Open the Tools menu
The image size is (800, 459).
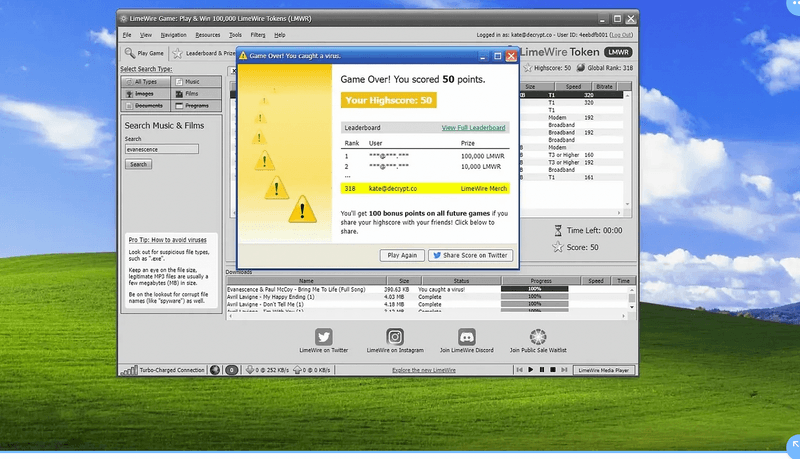(235, 35)
